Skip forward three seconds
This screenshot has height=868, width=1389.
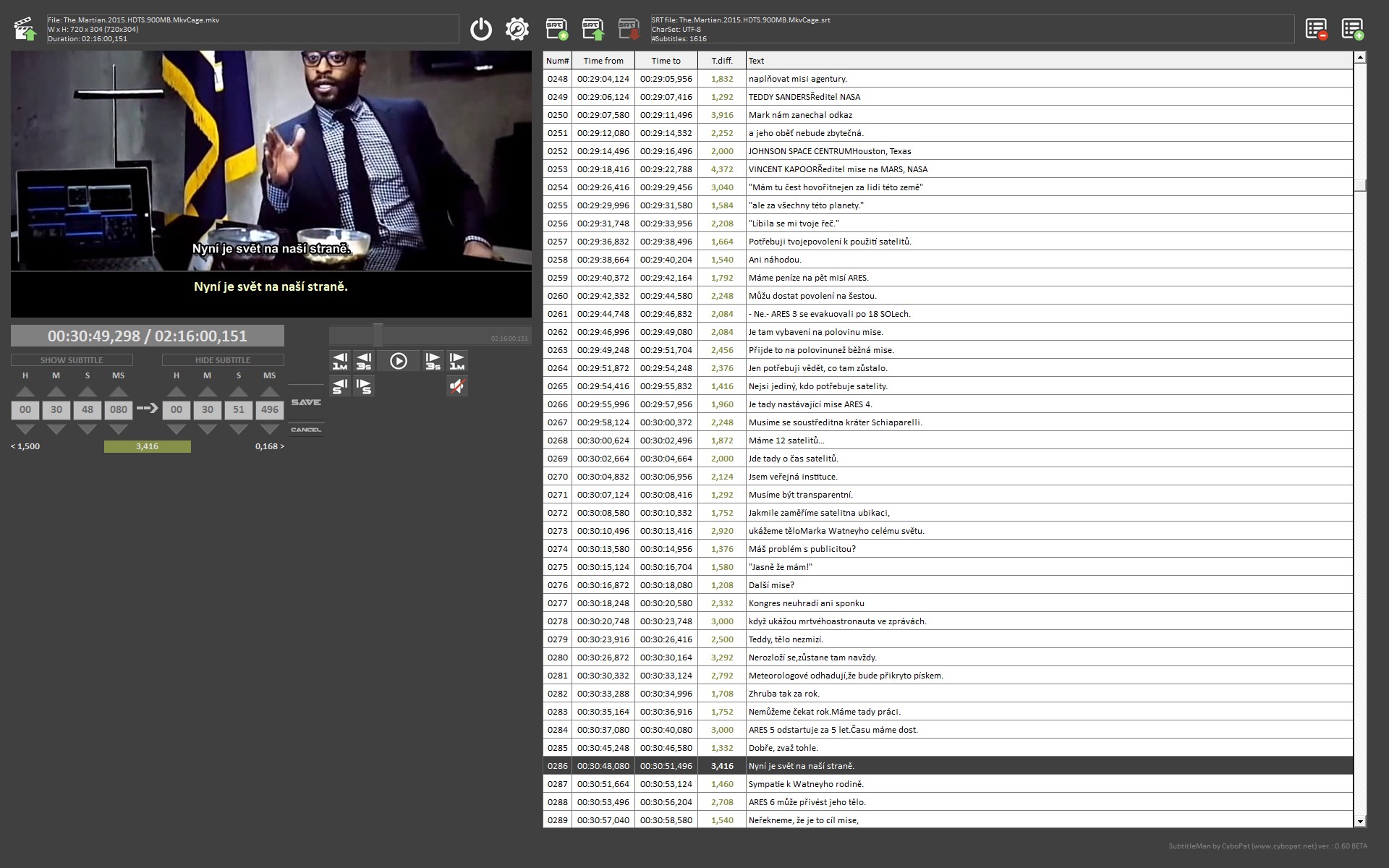pyautogui.click(x=433, y=361)
